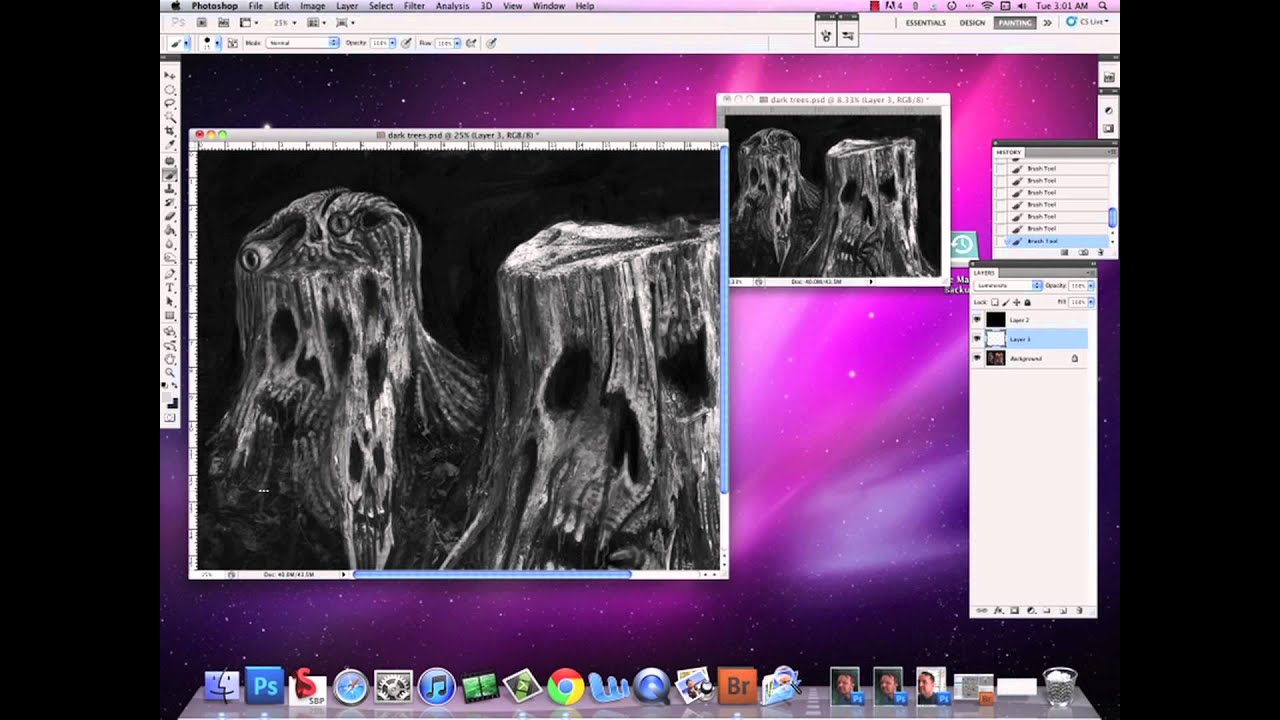Select the Zoom tool in toolbox
This screenshot has width=1280, height=720.
click(x=170, y=372)
